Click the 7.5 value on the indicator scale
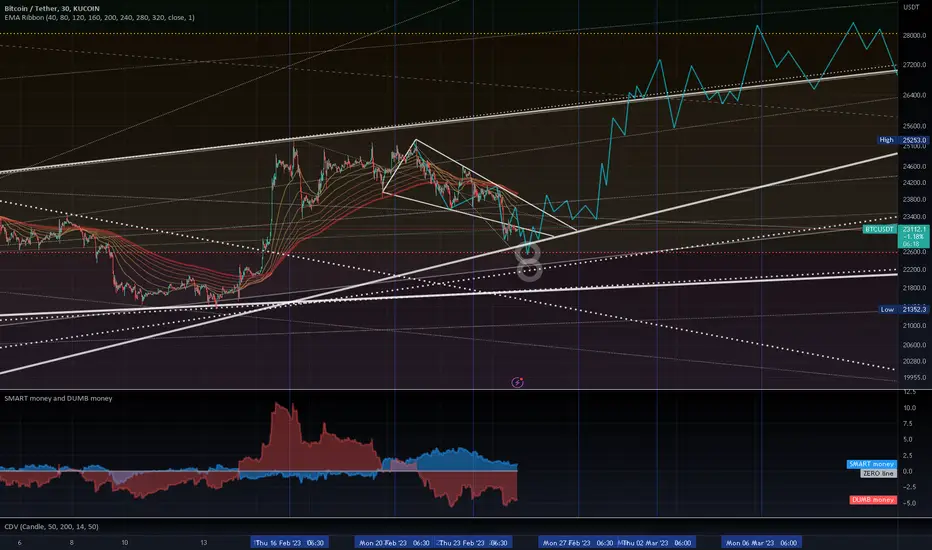This screenshot has width=932, height=550. [x=908, y=424]
